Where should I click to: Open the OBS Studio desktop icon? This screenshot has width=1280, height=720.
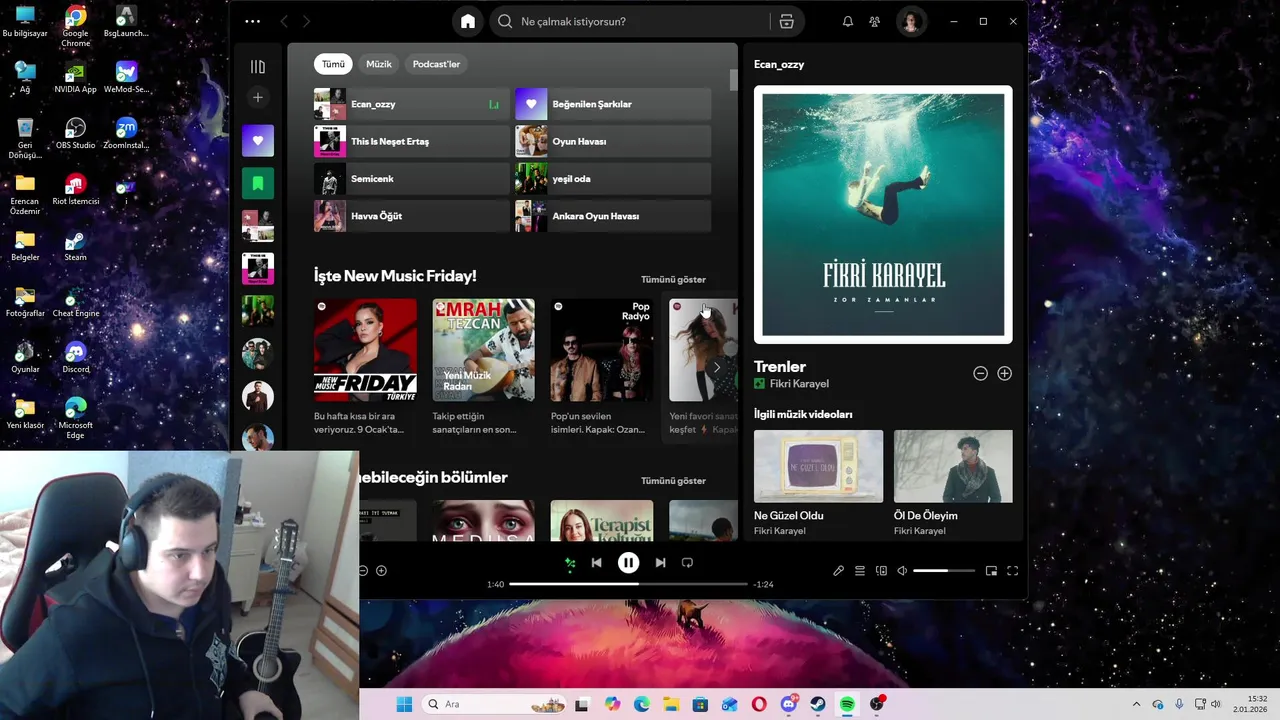click(76, 133)
